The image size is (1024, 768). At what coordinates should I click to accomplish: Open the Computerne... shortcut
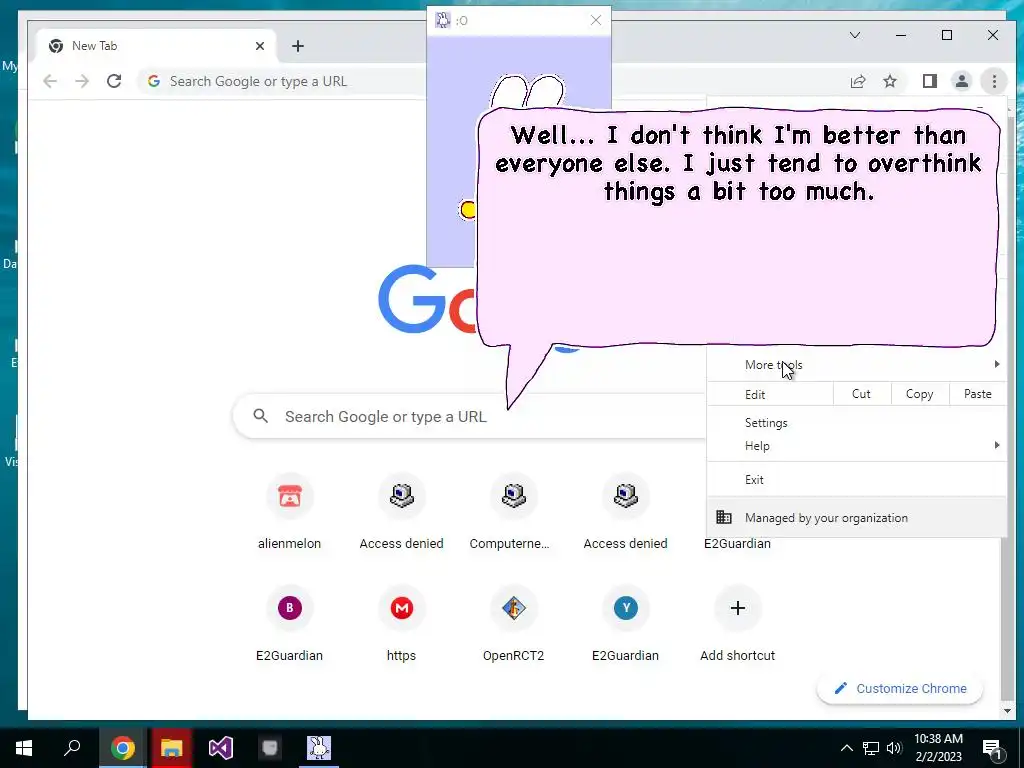click(x=513, y=513)
